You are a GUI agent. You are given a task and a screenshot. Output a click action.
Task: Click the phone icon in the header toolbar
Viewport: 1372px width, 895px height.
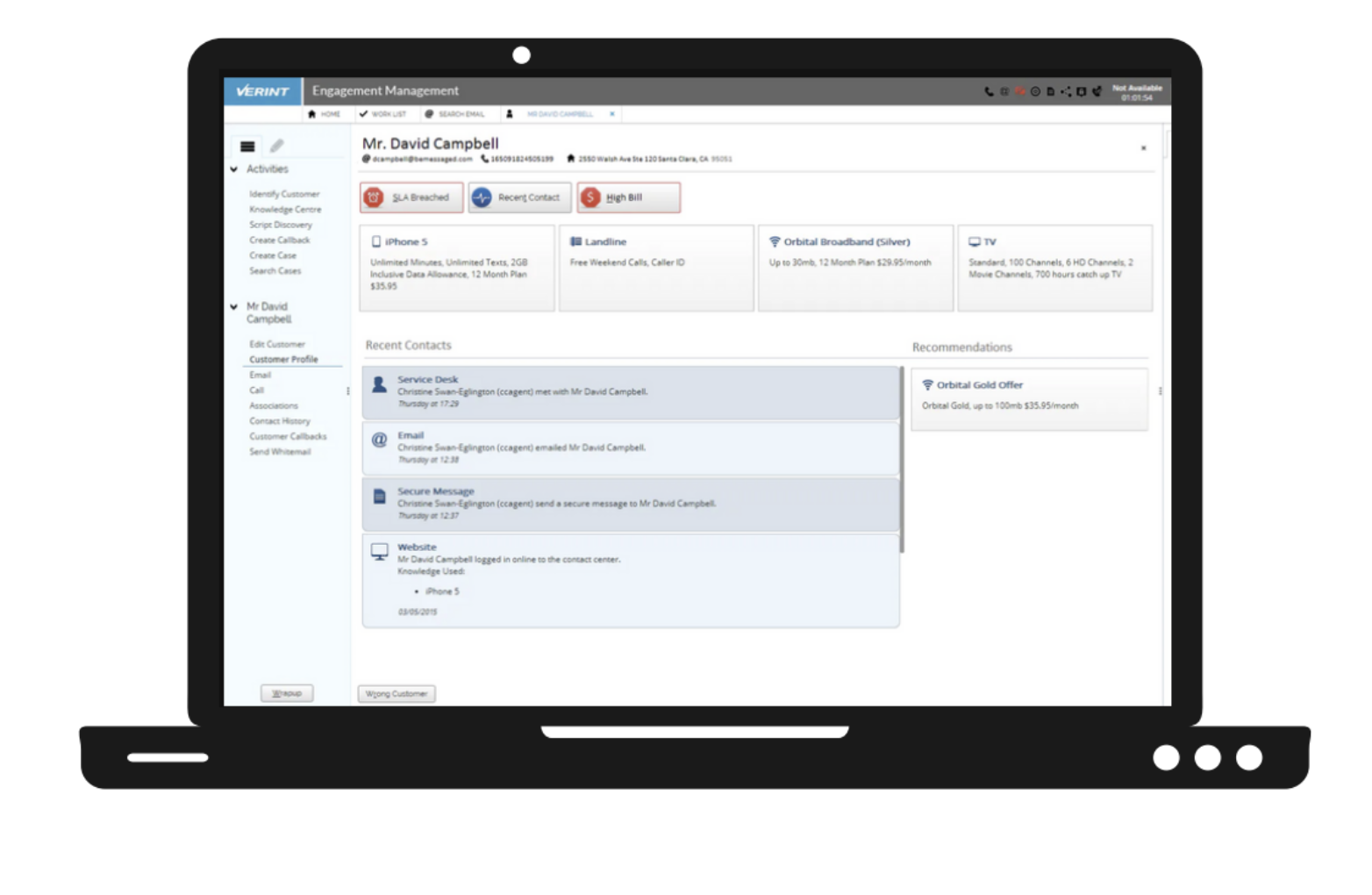click(x=989, y=91)
